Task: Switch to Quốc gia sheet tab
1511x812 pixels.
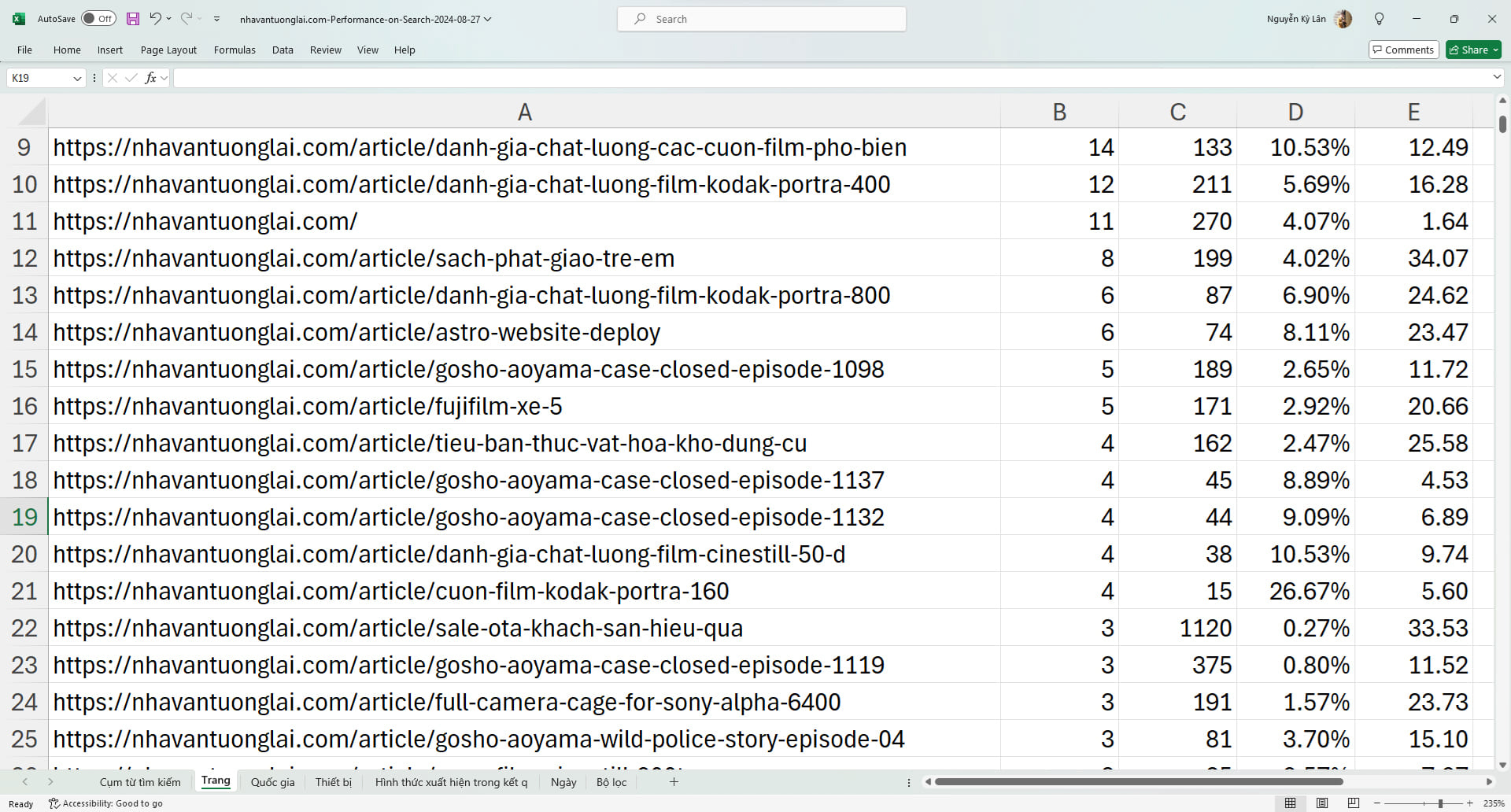Action: pyautogui.click(x=272, y=782)
